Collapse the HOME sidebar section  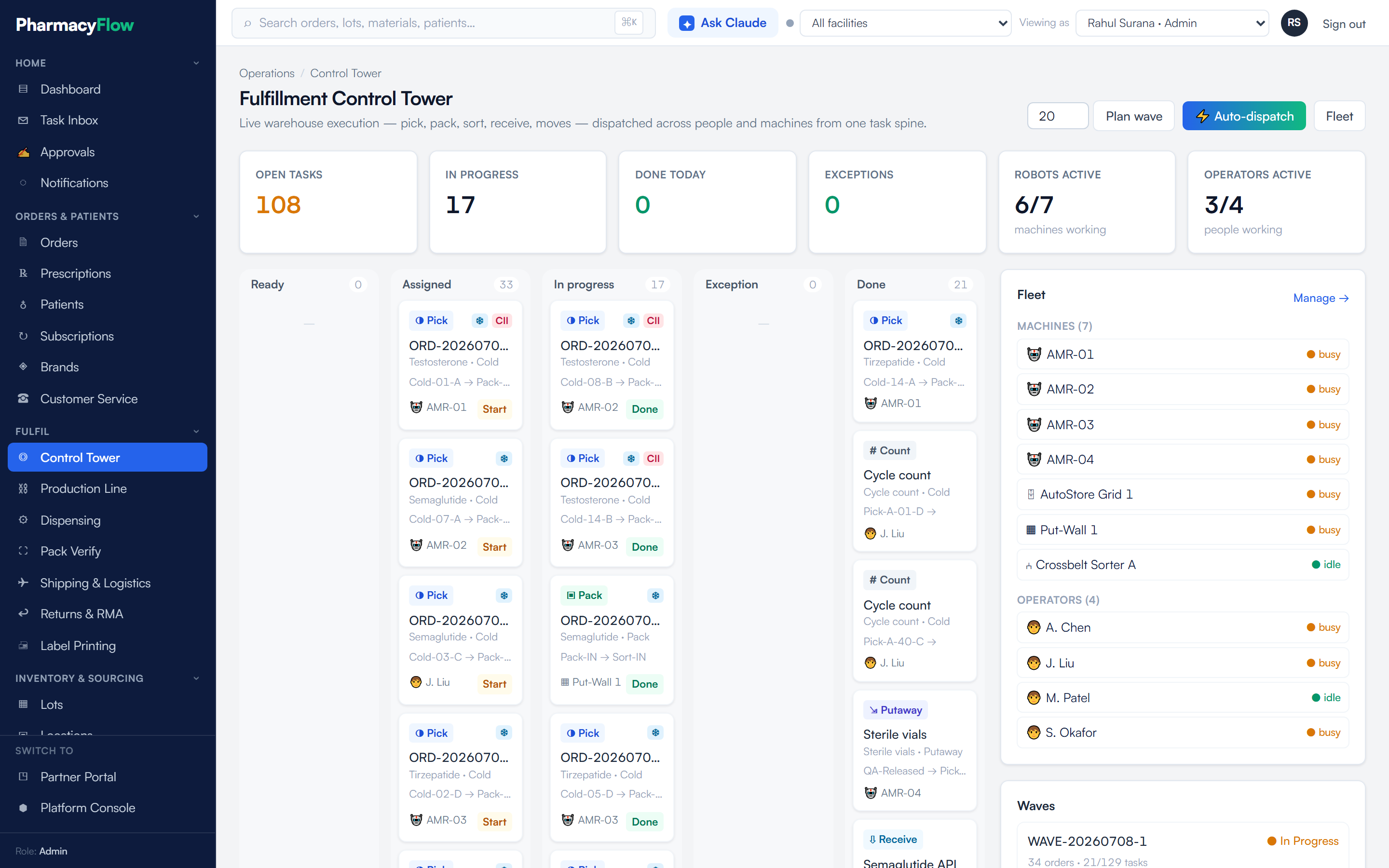click(108, 63)
